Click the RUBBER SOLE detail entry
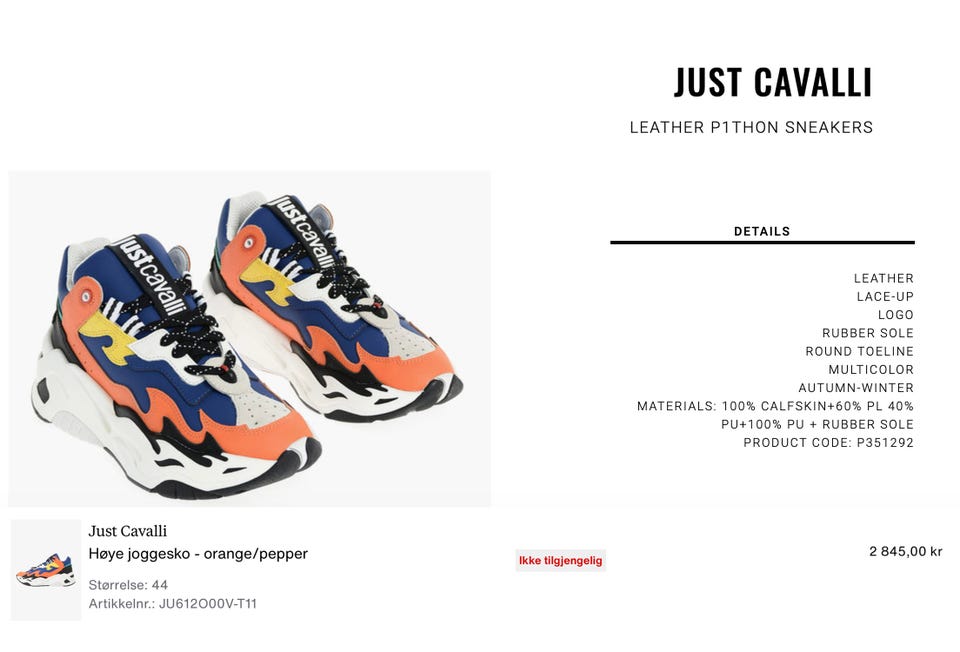960x652 pixels. click(x=868, y=333)
